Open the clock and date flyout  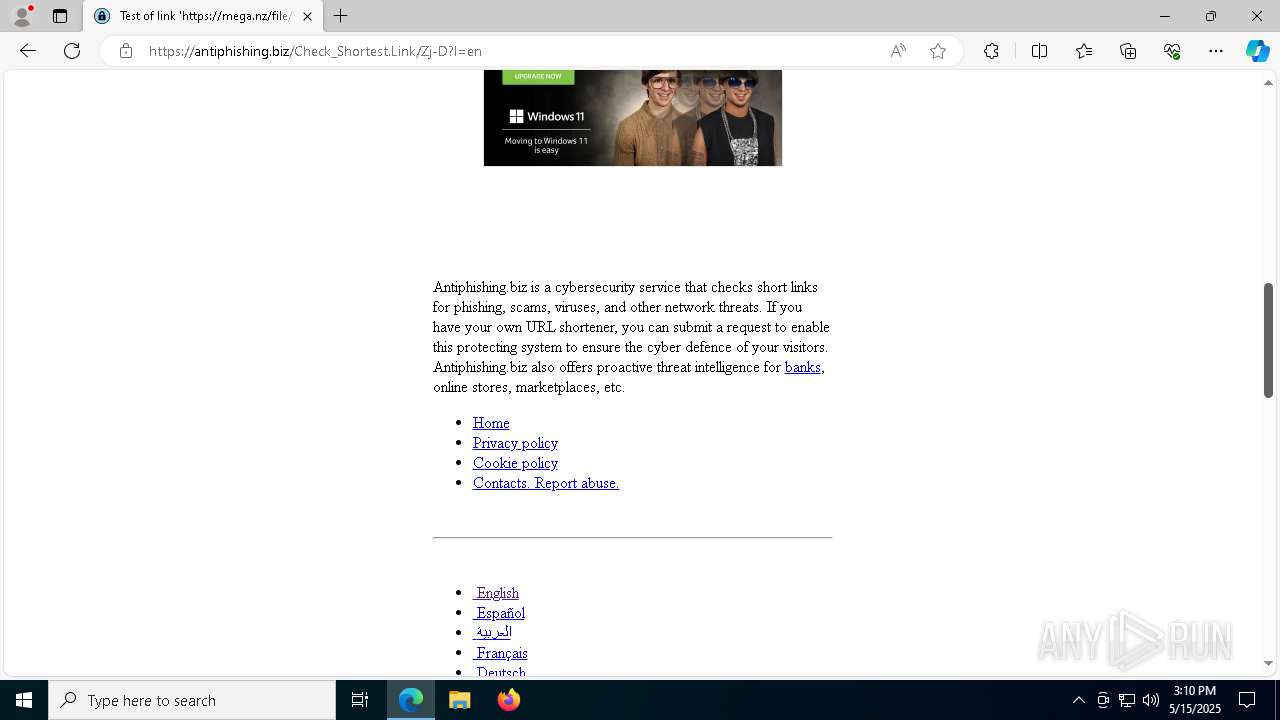pyautogui.click(x=1195, y=700)
